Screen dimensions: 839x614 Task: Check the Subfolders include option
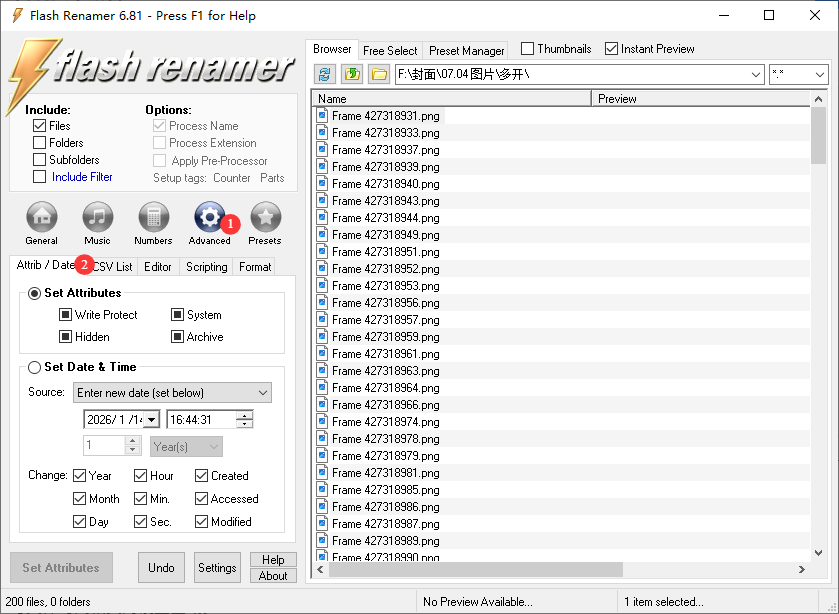(40, 160)
